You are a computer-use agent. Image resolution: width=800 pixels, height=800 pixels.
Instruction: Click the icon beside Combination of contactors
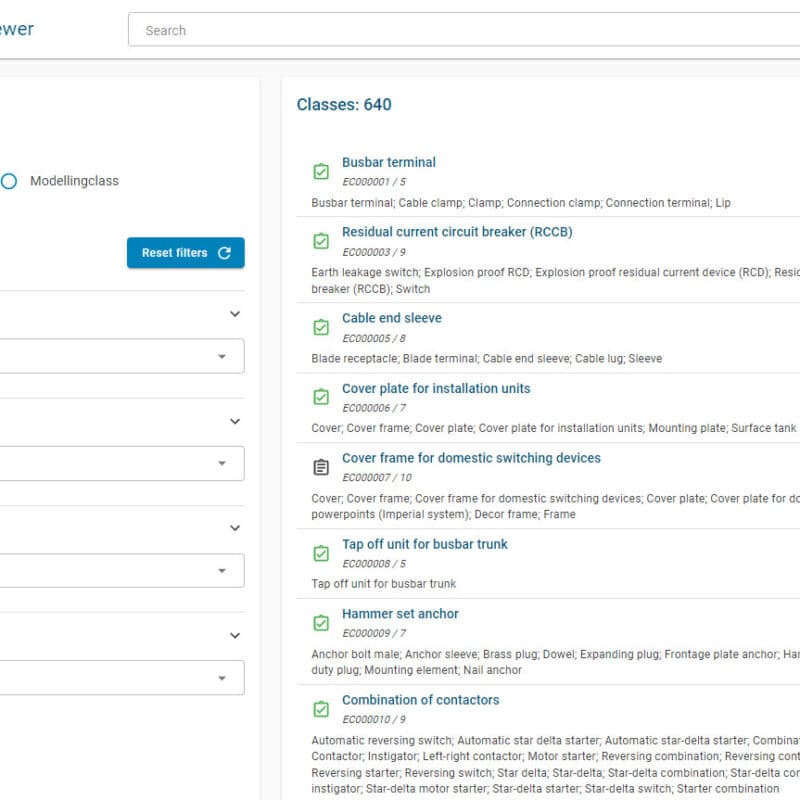point(320,709)
